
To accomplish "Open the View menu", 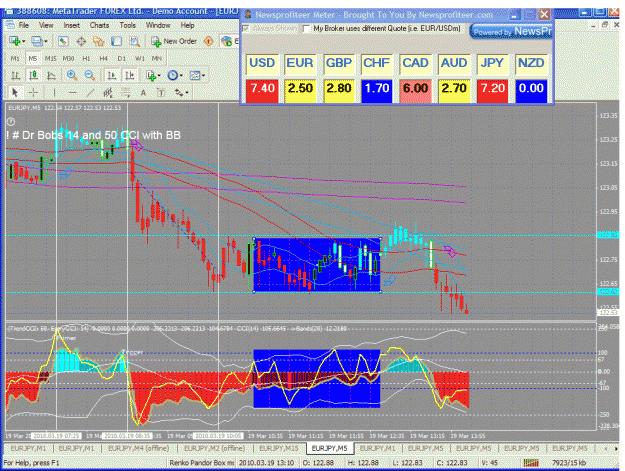I will click(46, 26).
